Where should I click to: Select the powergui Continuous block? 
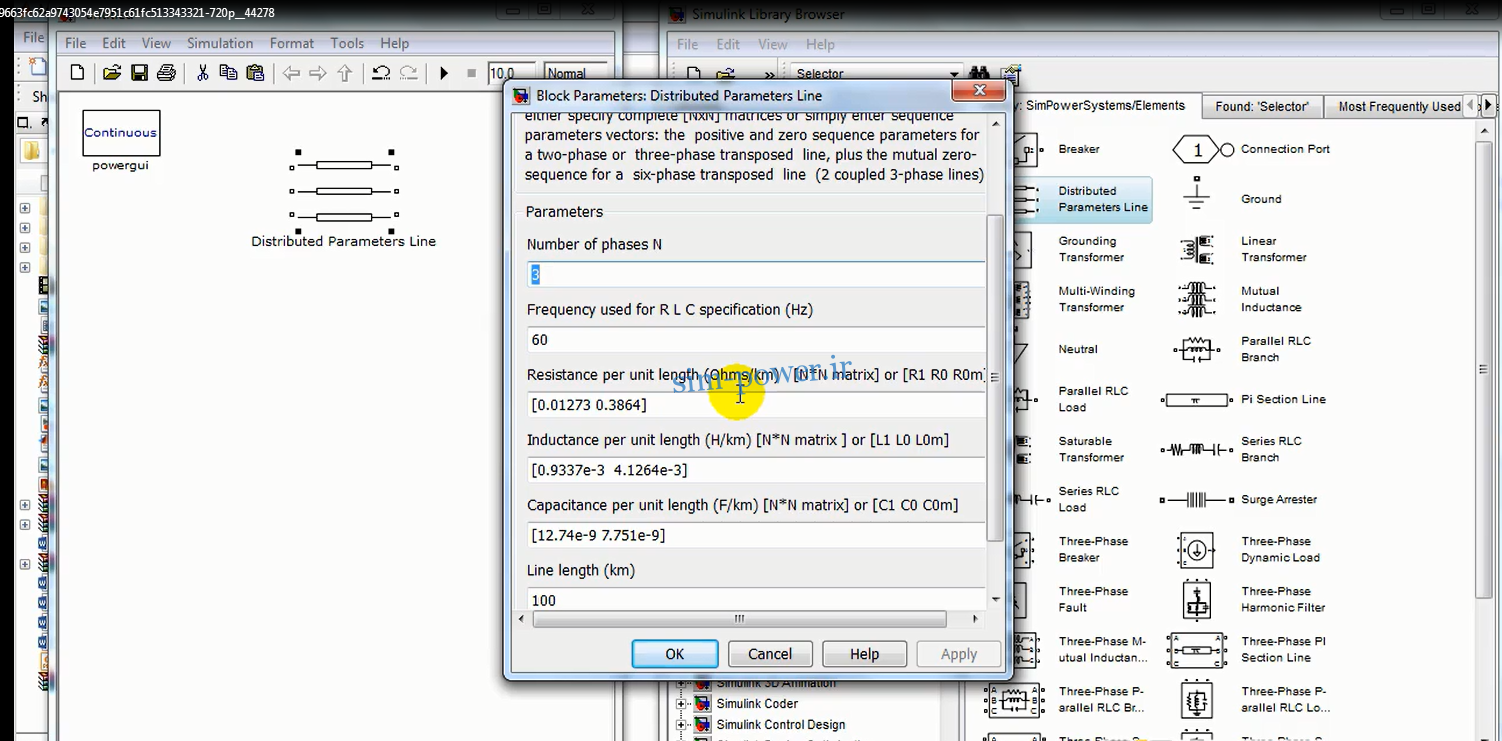pyautogui.click(x=121, y=133)
